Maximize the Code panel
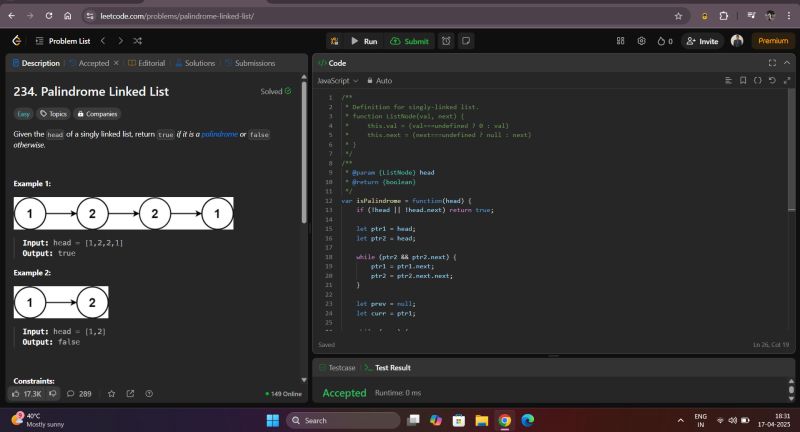This screenshot has width=800, height=432. (x=772, y=63)
